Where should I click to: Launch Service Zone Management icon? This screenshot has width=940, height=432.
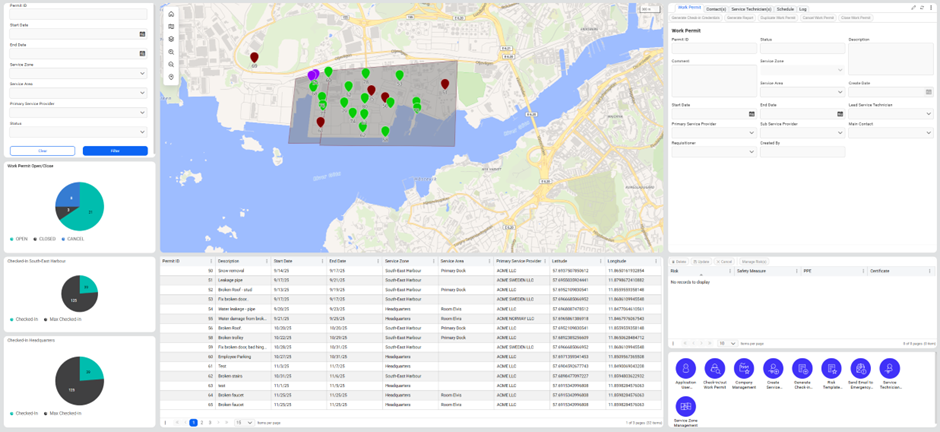[x=685, y=406]
